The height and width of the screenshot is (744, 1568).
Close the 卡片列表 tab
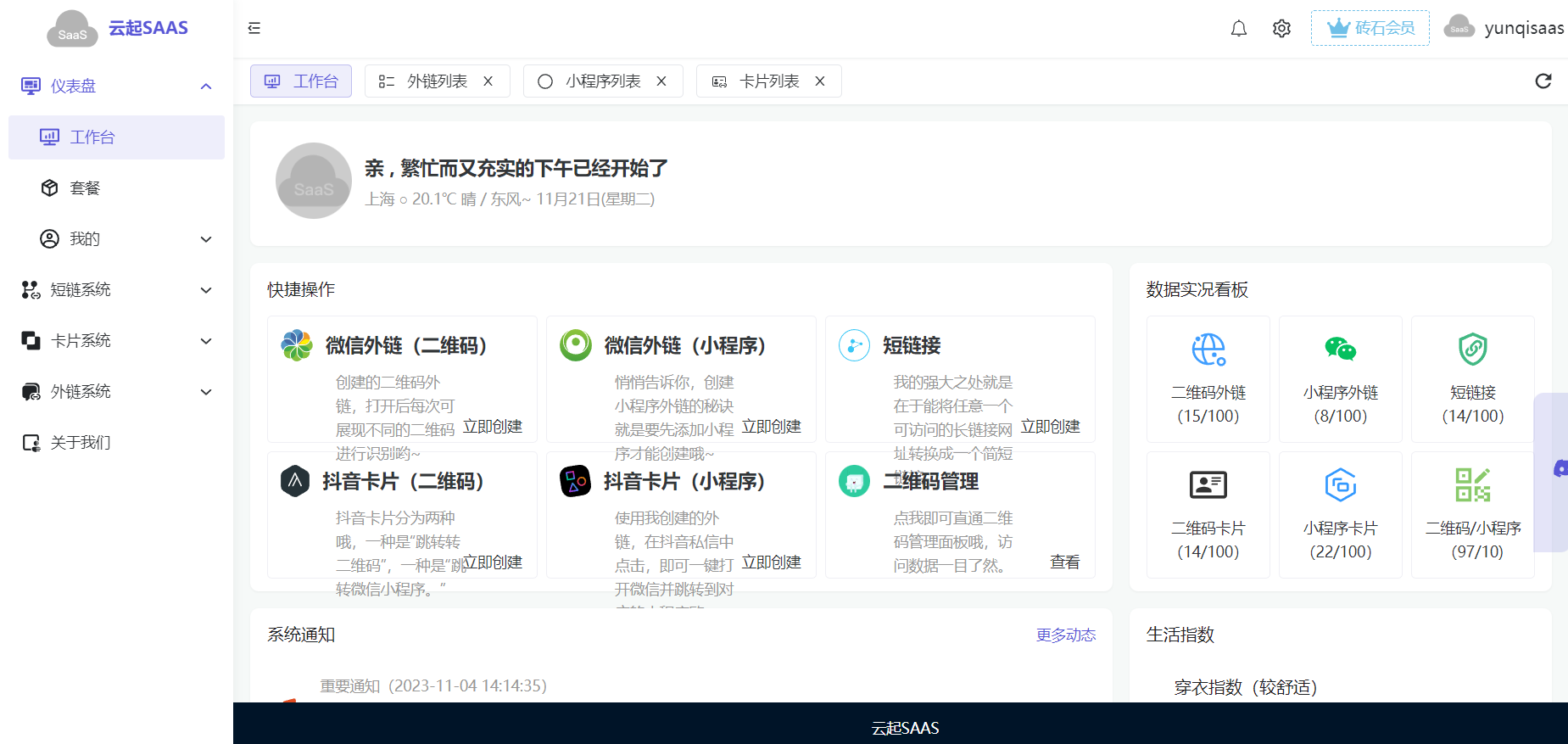[x=820, y=81]
